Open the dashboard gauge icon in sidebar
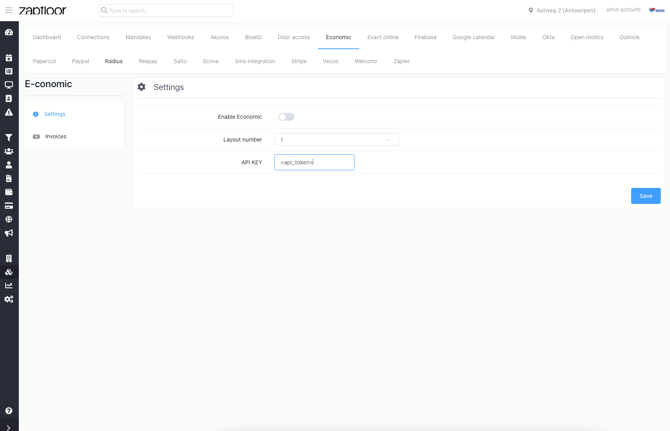 [x=9, y=32]
